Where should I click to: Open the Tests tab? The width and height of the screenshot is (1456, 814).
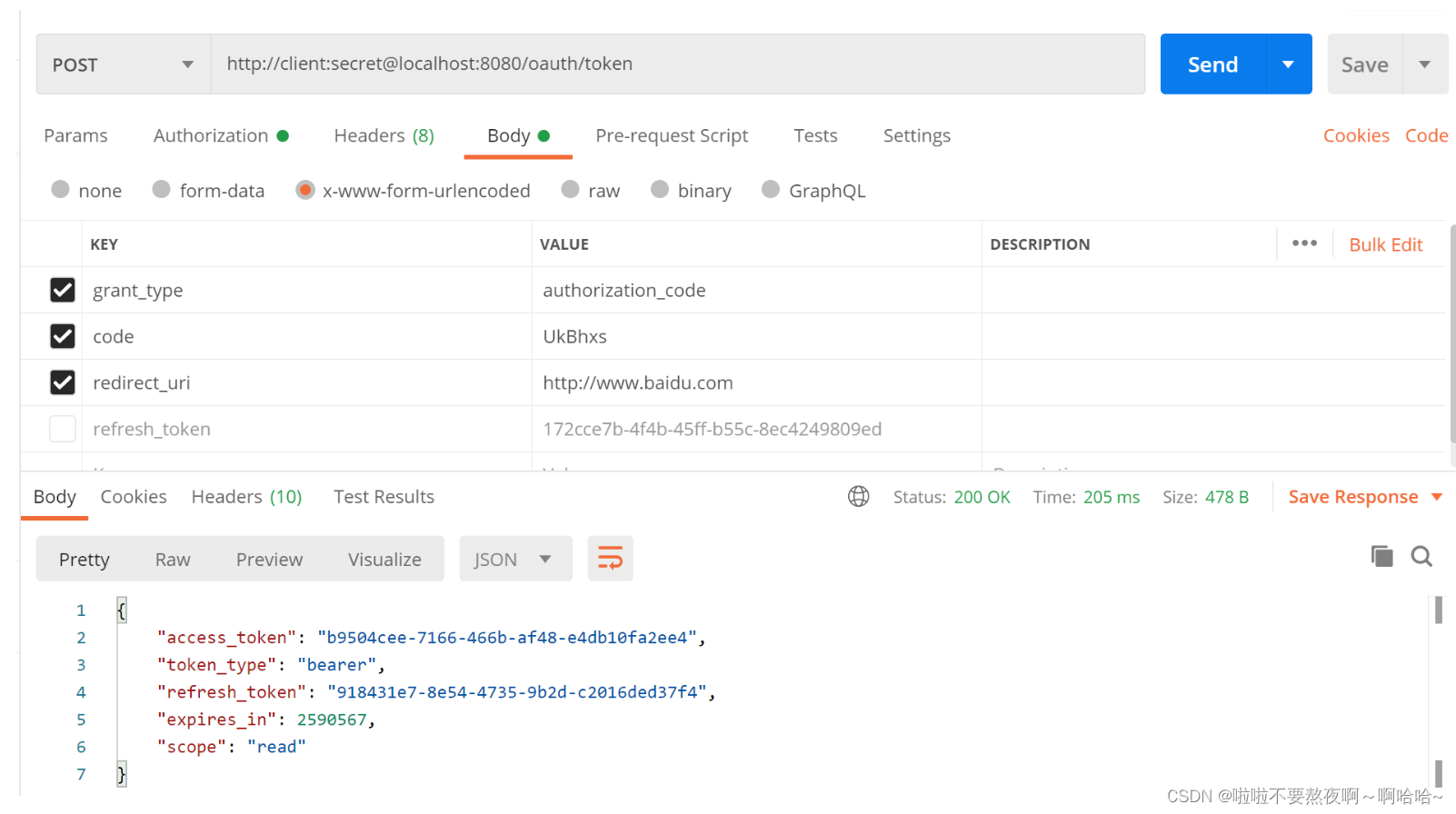(815, 135)
